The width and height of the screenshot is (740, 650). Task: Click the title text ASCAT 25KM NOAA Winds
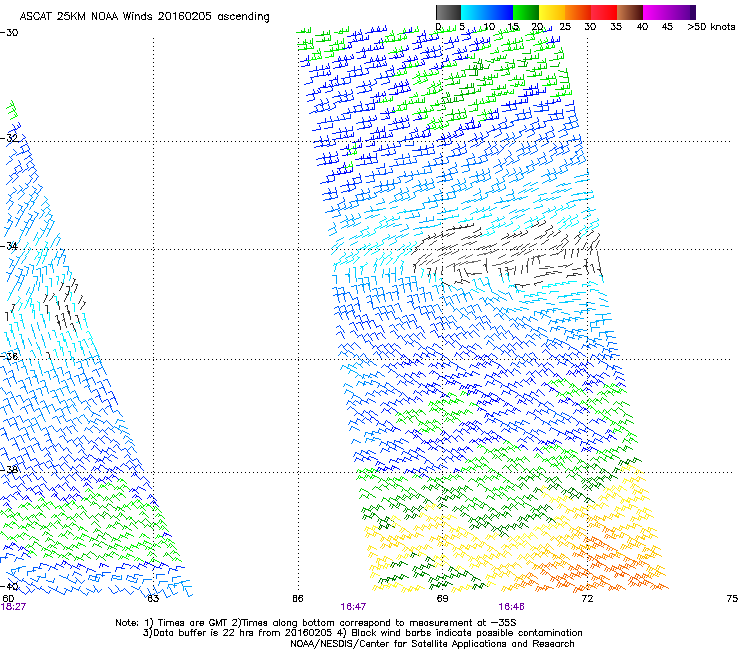pyautogui.click(x=86, y=17)
